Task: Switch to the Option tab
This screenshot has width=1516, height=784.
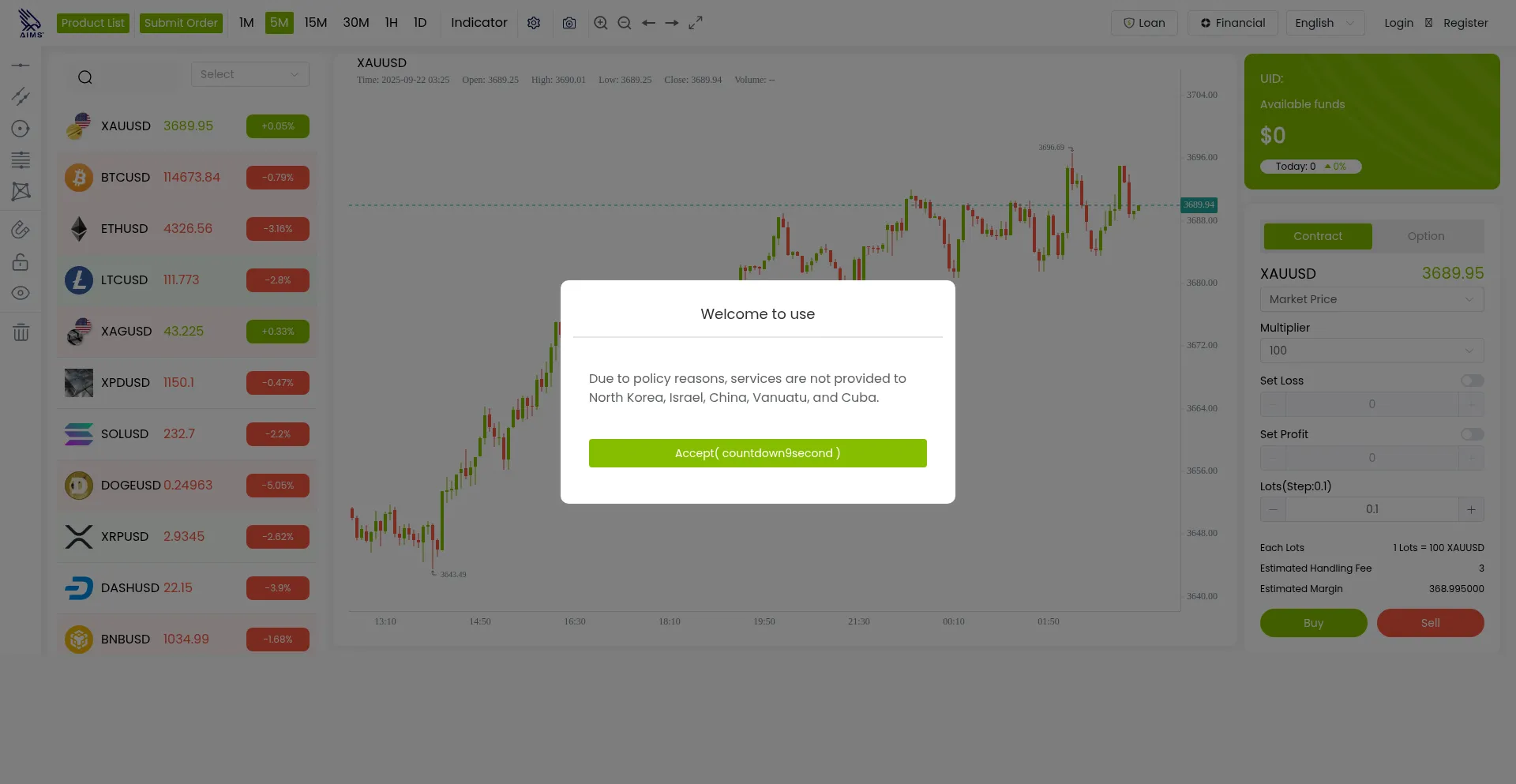Action: point(1425,236)
